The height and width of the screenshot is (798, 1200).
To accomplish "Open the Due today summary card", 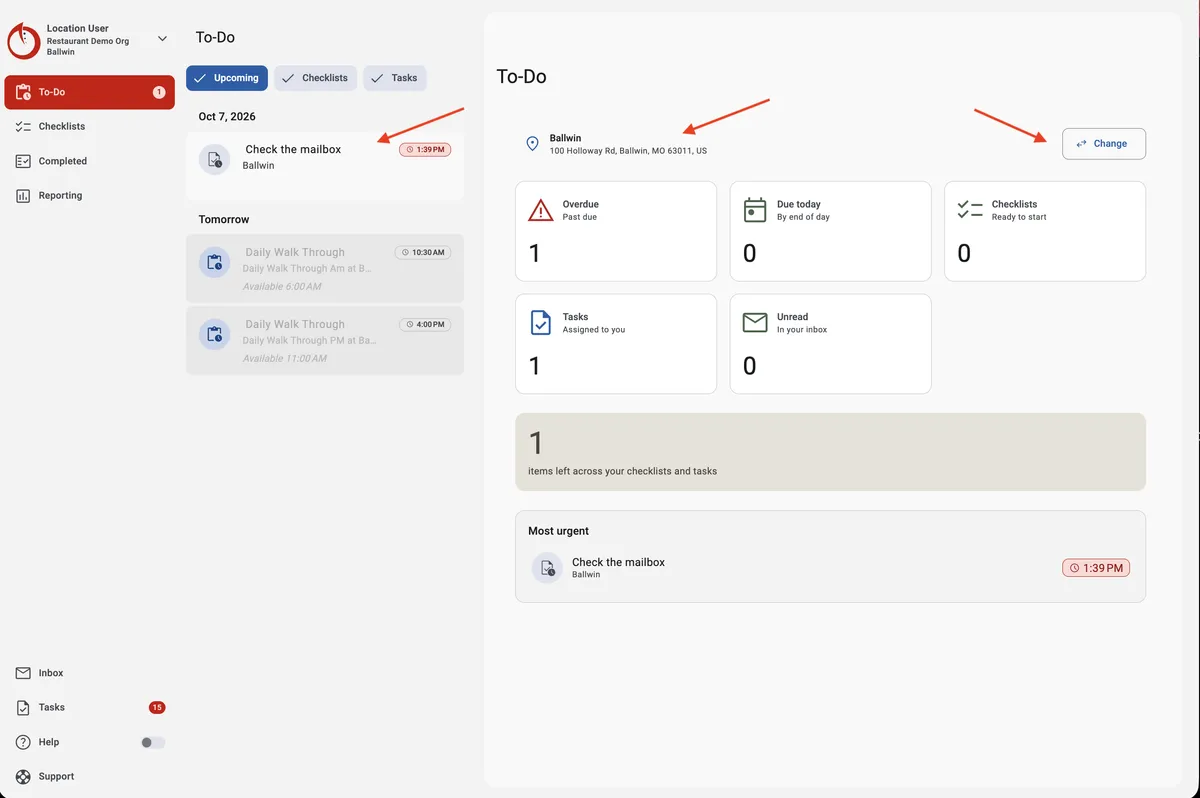I will click(x=831, y=231).
